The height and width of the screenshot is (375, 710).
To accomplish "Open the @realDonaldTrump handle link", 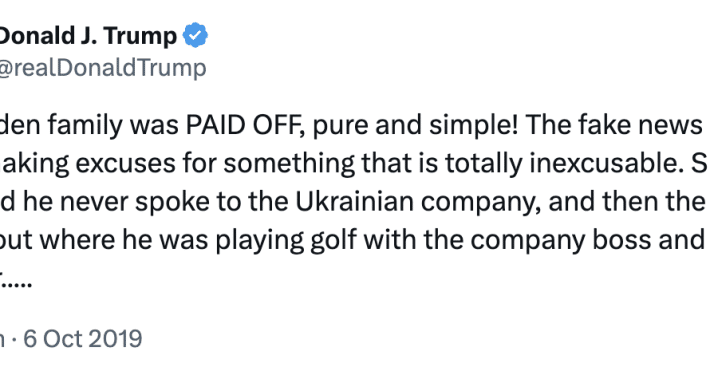I will pyautogui.click(x=103, y=68).
